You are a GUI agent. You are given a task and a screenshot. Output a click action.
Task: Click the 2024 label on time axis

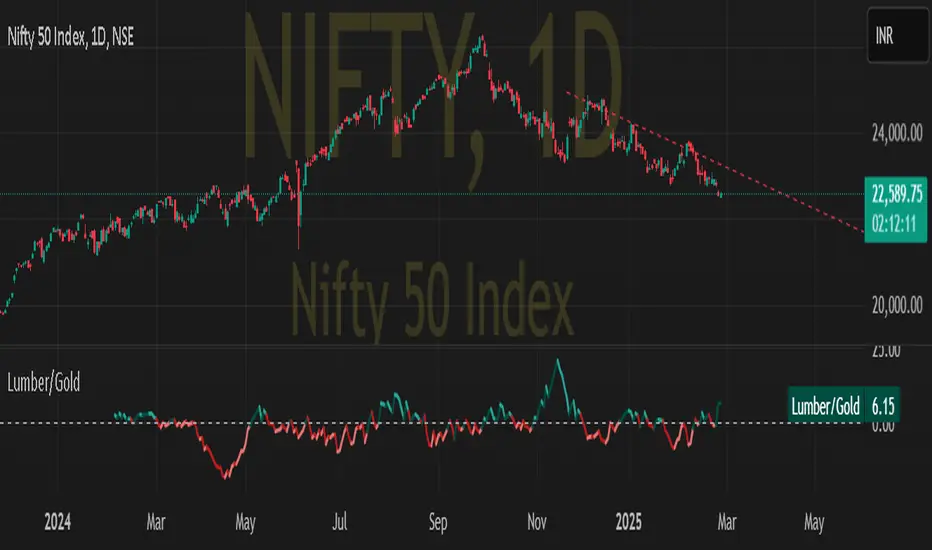(x=58, y=522)
